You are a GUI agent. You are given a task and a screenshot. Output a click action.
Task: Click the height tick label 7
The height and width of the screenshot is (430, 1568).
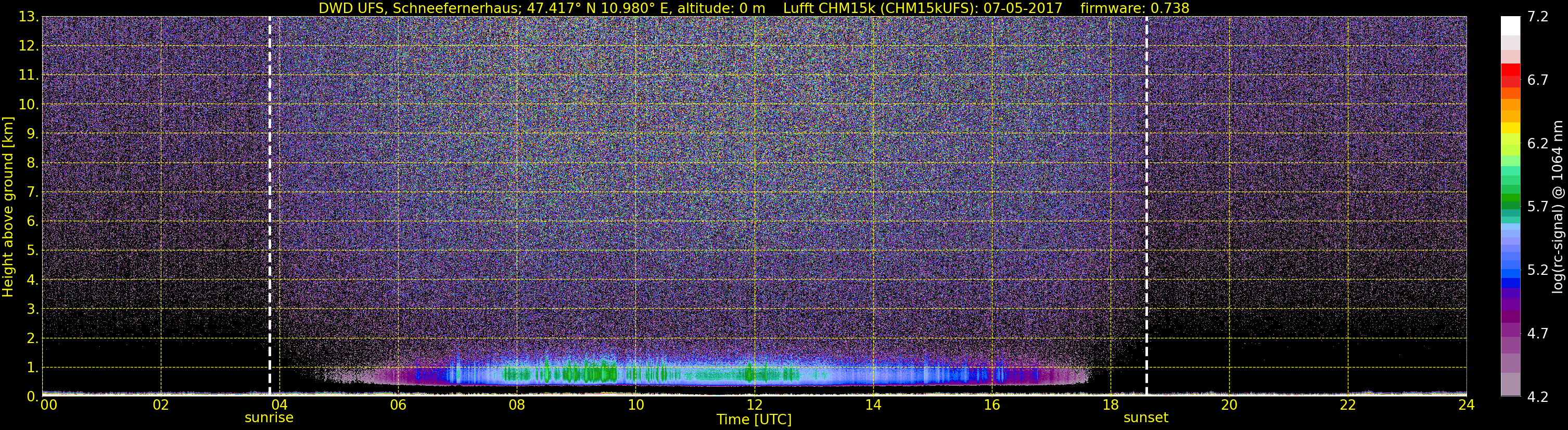[x=32, y=193]
